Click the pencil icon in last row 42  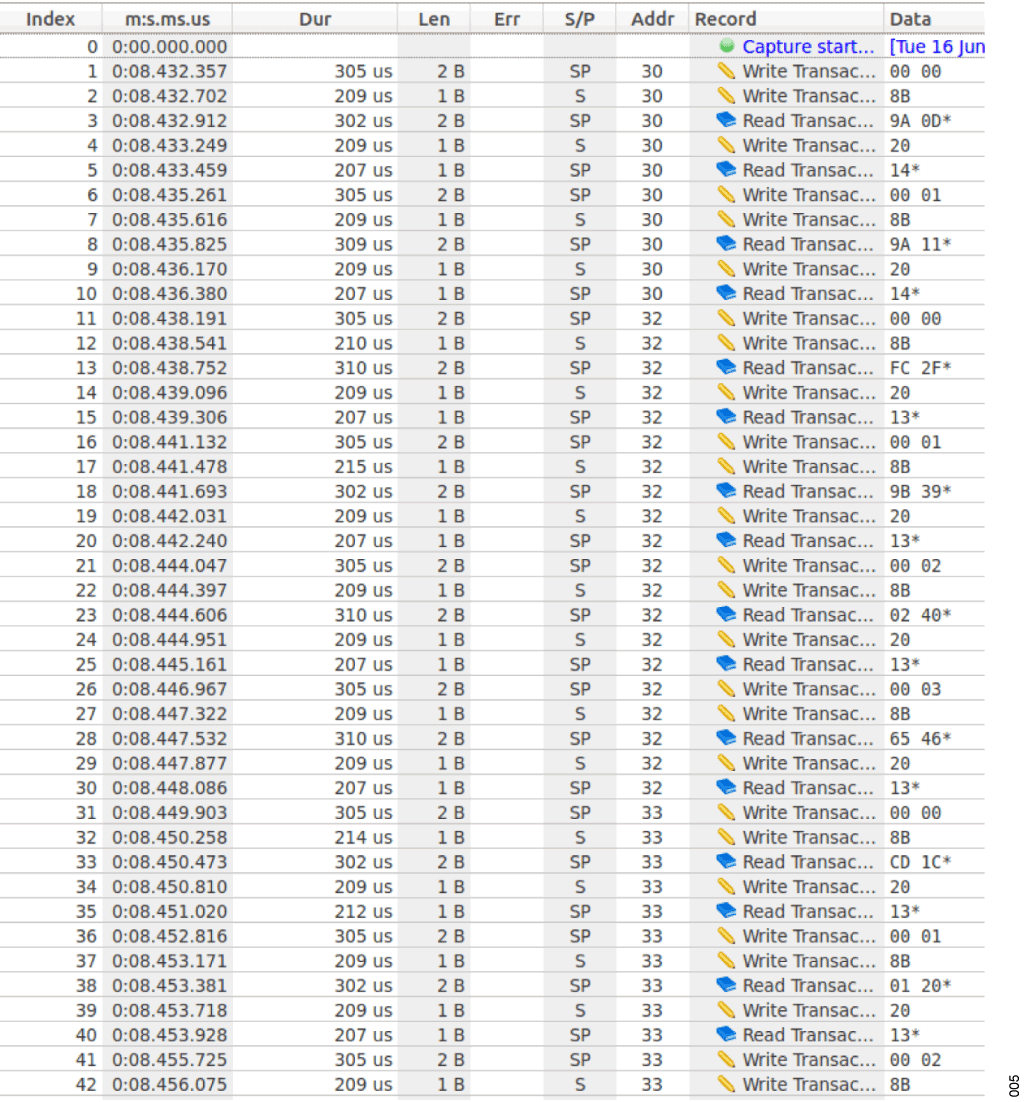pos(727,1085)
